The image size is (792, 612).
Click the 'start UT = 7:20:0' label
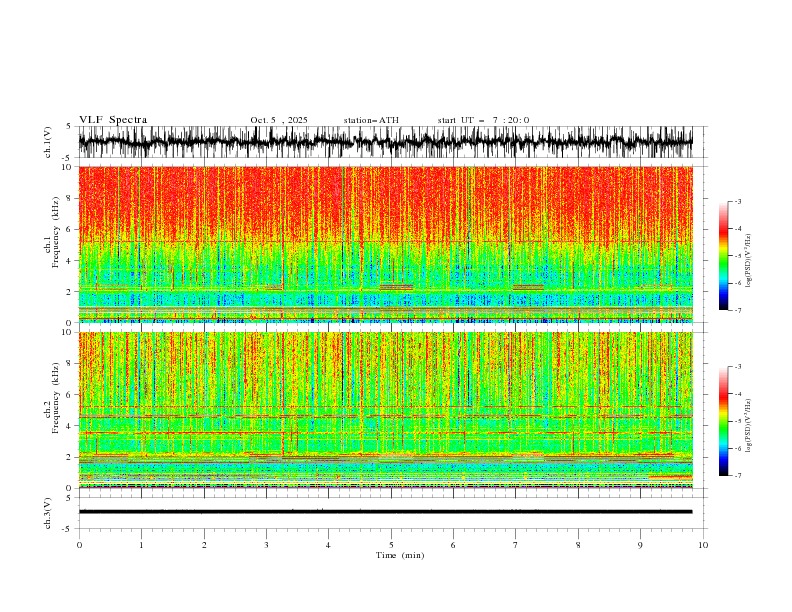[483, 120]
